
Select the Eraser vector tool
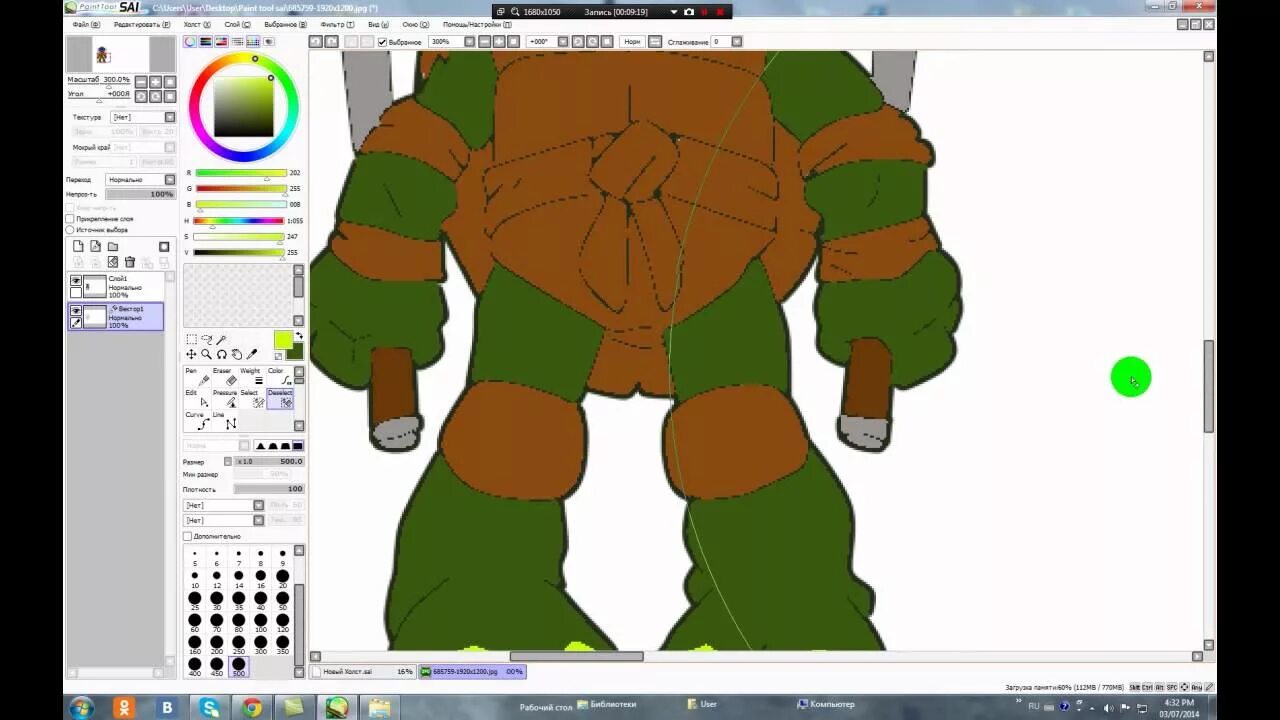tap(225, 377)
